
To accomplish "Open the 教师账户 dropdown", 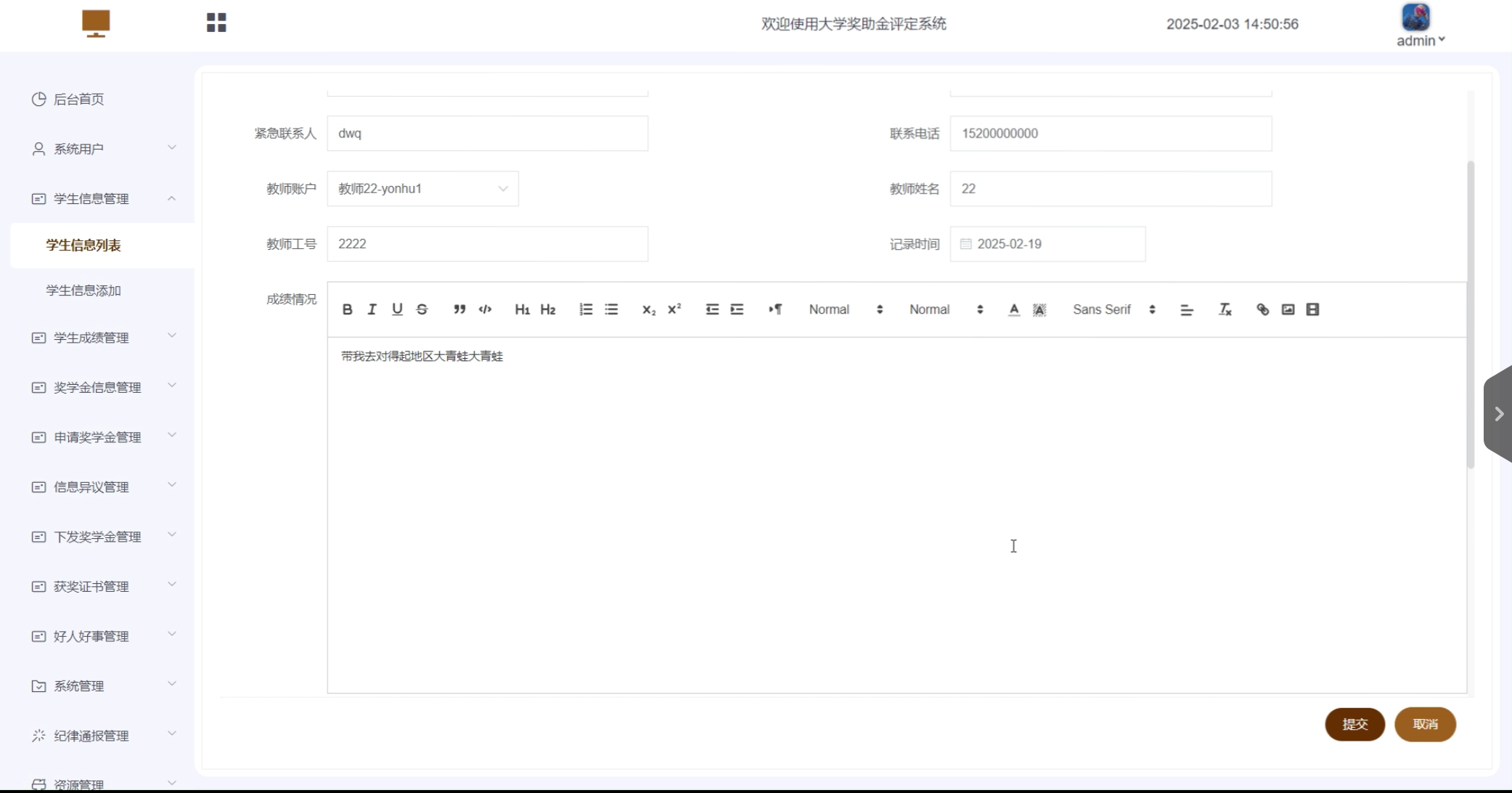I will [422, 189].
